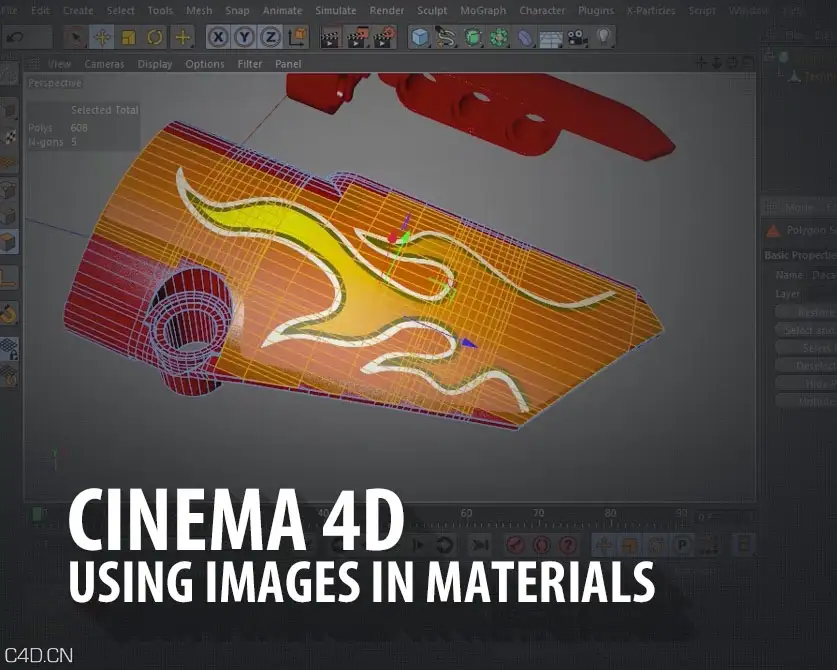
Task: Click Render to Picture Viewer icon
Action: 358,37
